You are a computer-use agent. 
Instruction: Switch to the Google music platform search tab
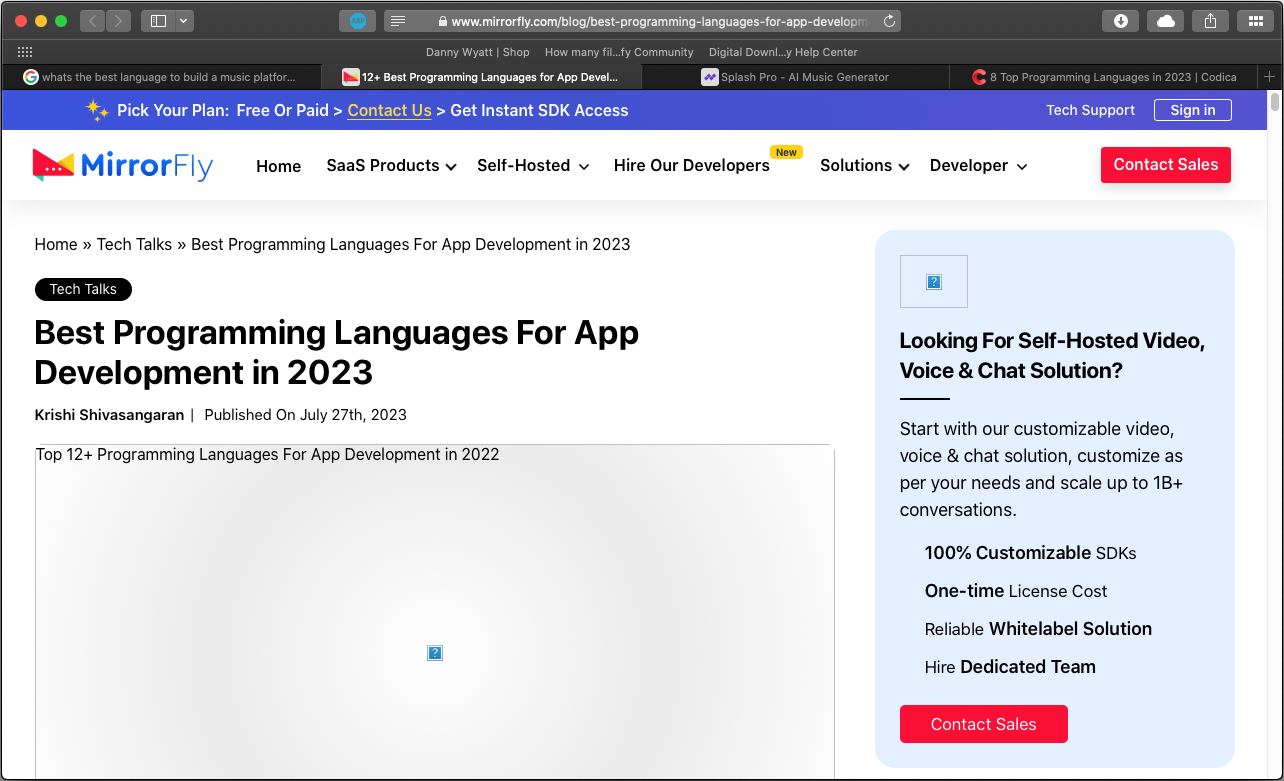[161, 77]
